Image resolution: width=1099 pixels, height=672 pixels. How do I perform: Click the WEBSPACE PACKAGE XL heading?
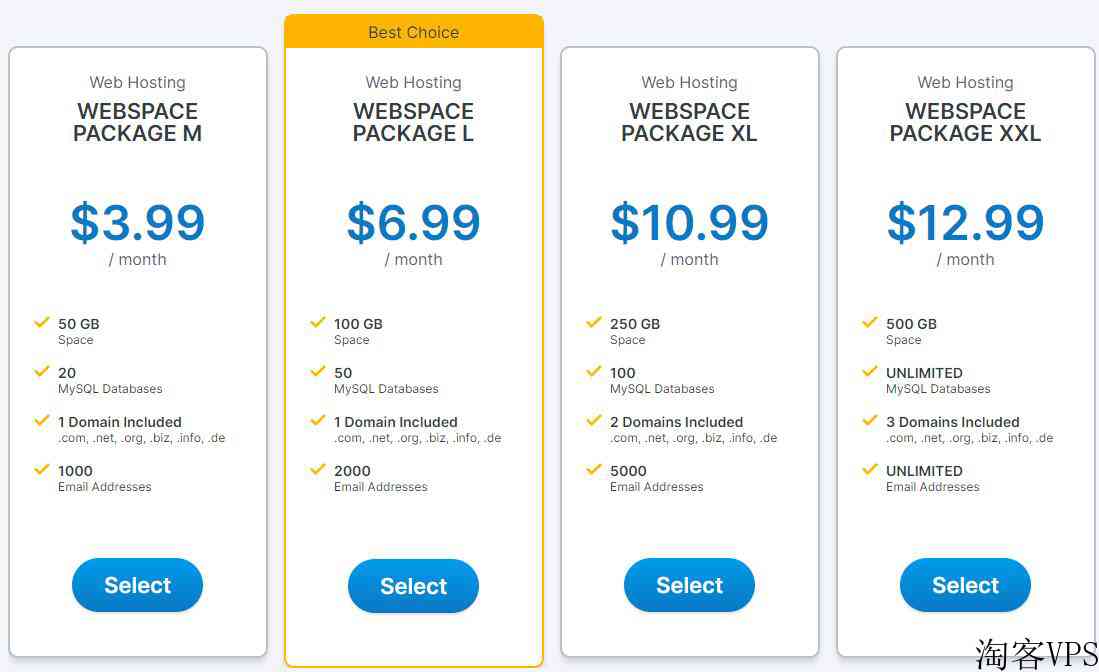pos(689,122)
